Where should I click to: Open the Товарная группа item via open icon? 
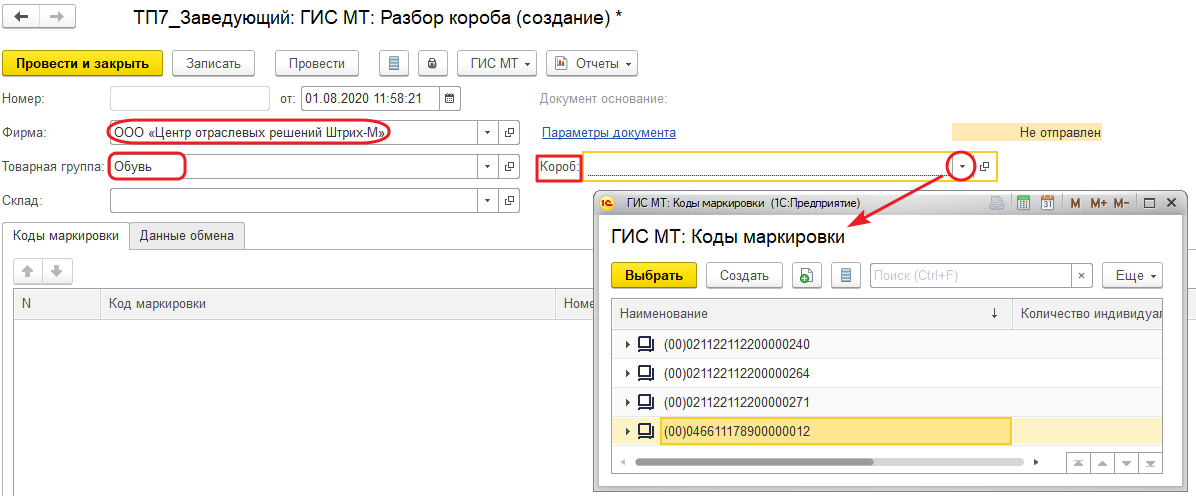coord(510,166)
